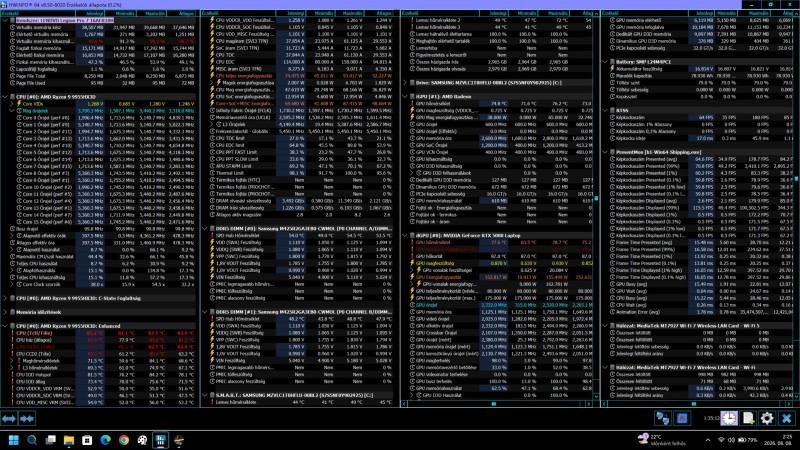Launch Microsoft Edge from the taskbar

[x=106, y=440]
